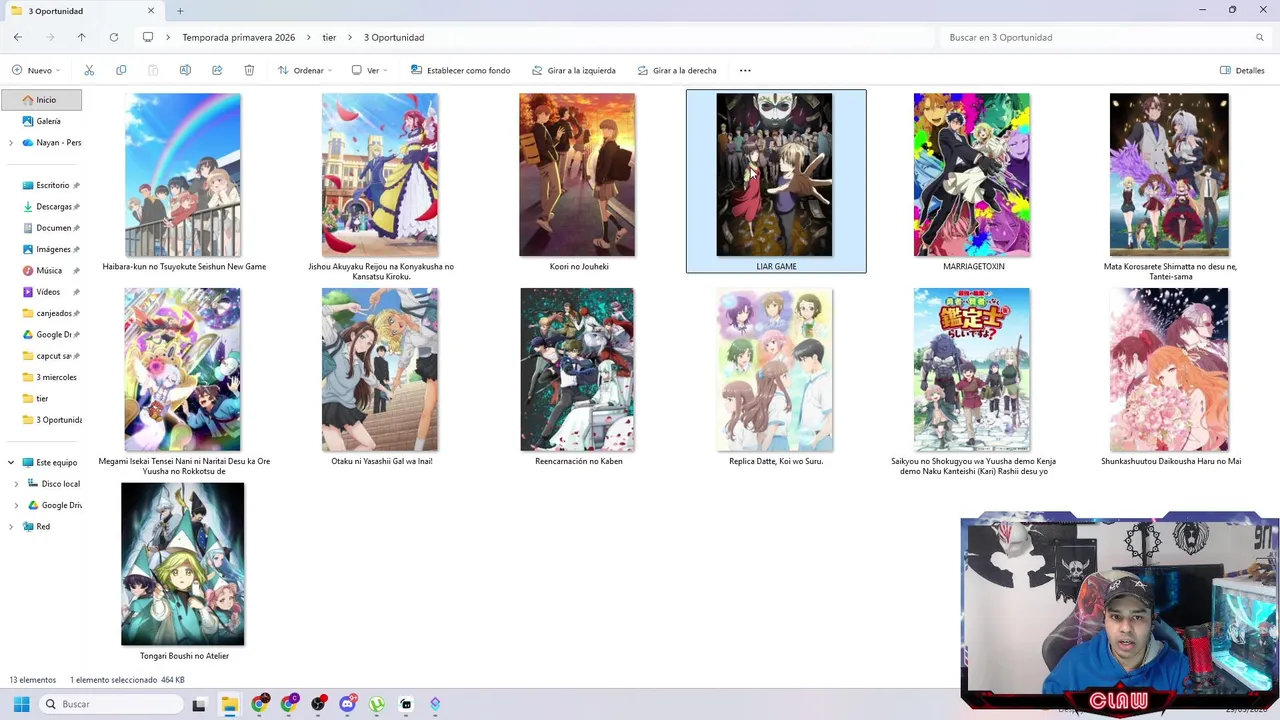Click chevron after Temporada primavera 2026

tap(308, 37)
